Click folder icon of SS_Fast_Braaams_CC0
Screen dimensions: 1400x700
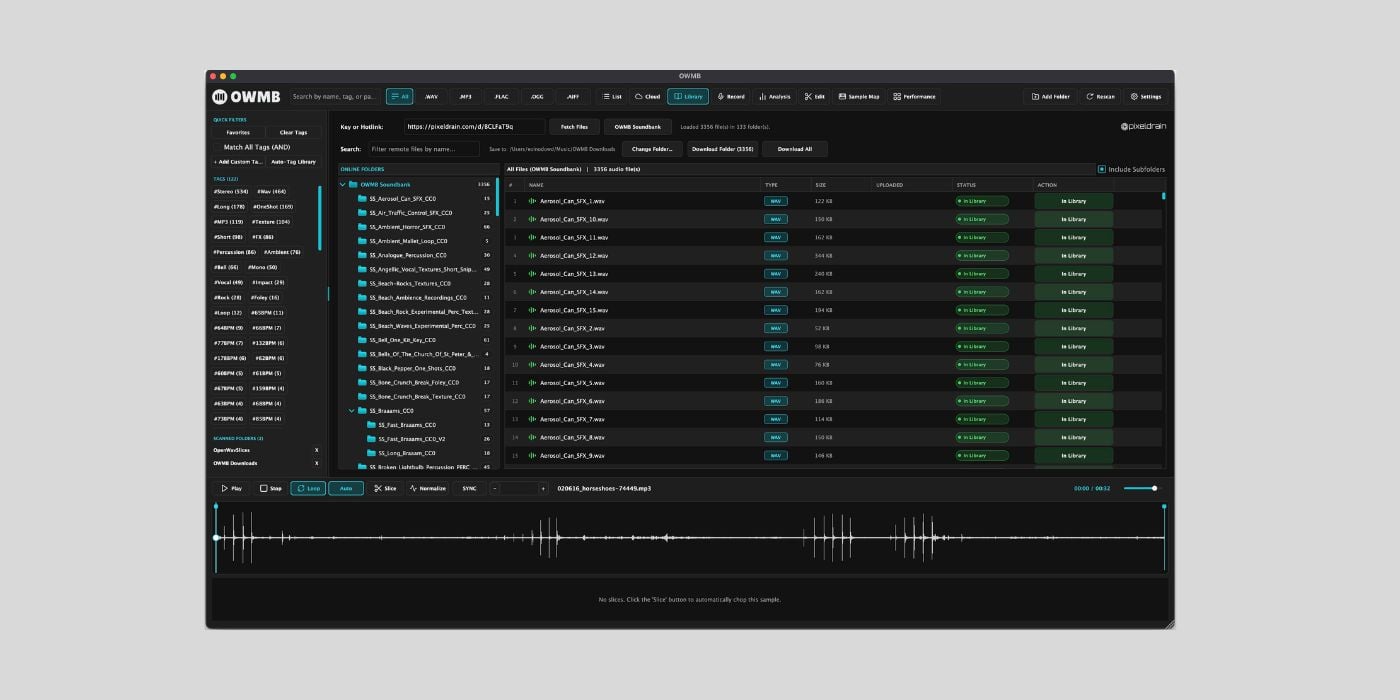(371, 425)
